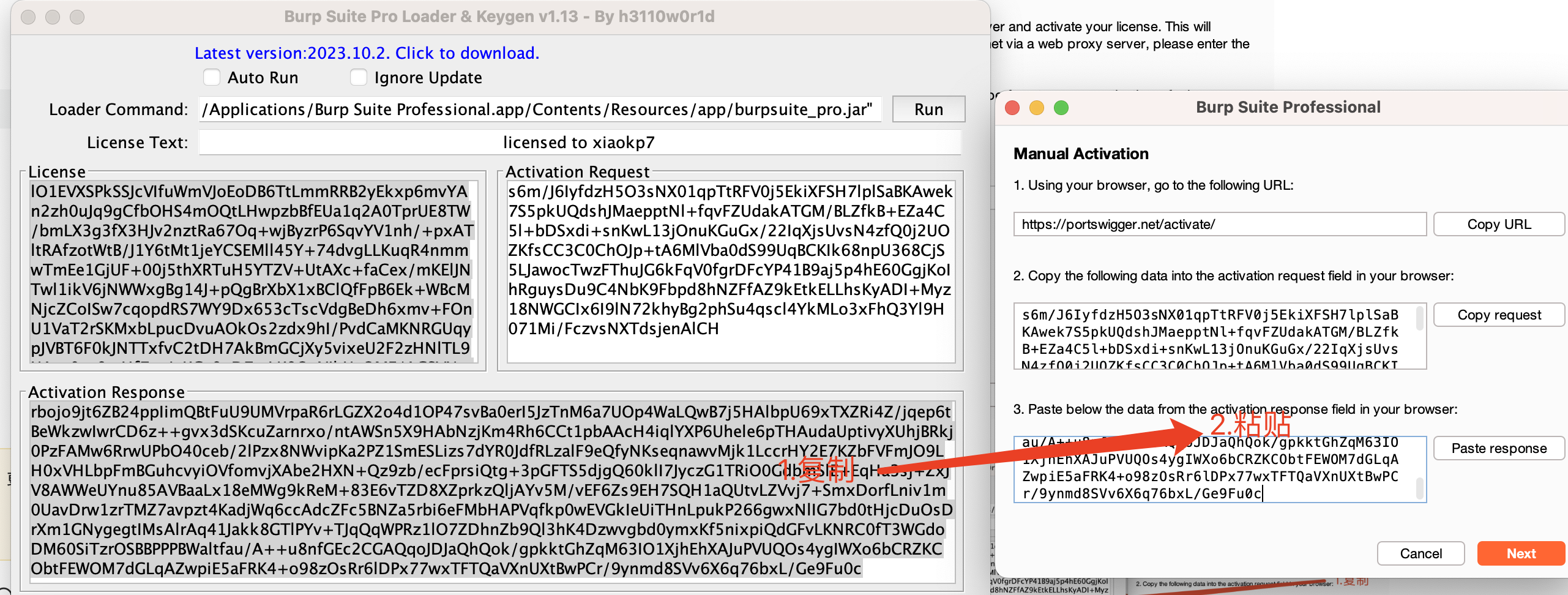
Task: Click the Manual Activation heading
Action: 1081,154
